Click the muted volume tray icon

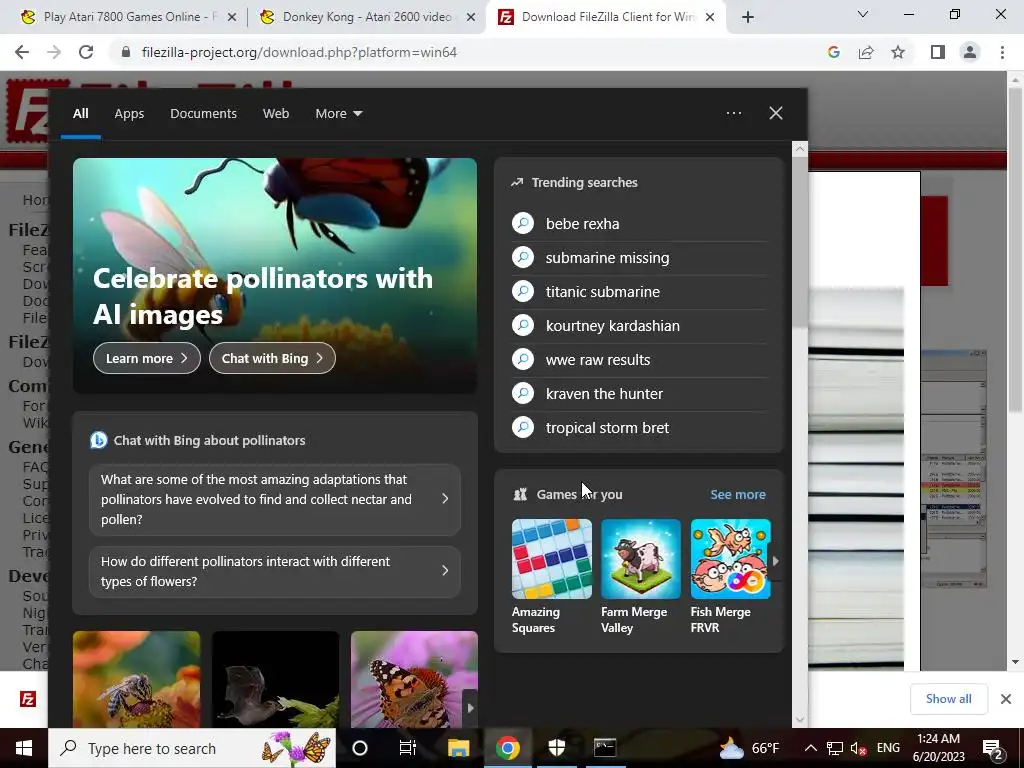(858, 748)
